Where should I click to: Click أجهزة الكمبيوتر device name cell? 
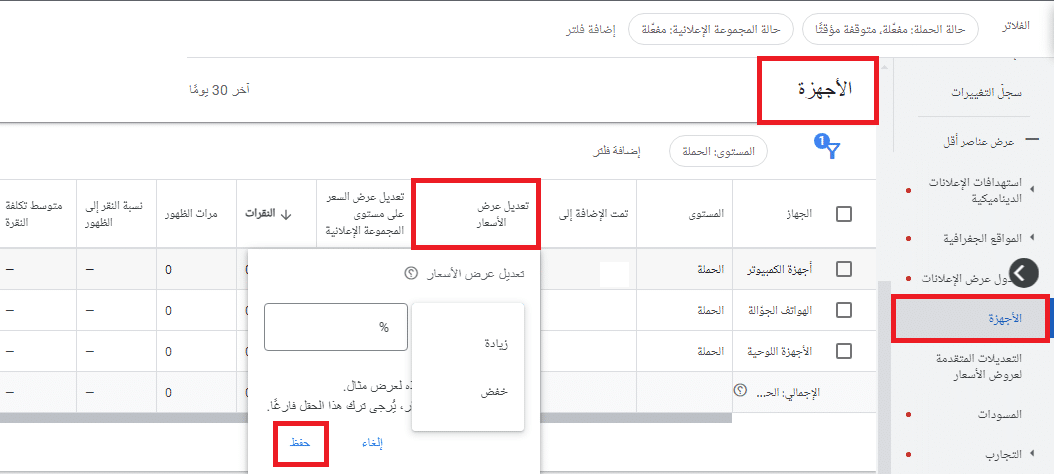[x=780, y=270]
